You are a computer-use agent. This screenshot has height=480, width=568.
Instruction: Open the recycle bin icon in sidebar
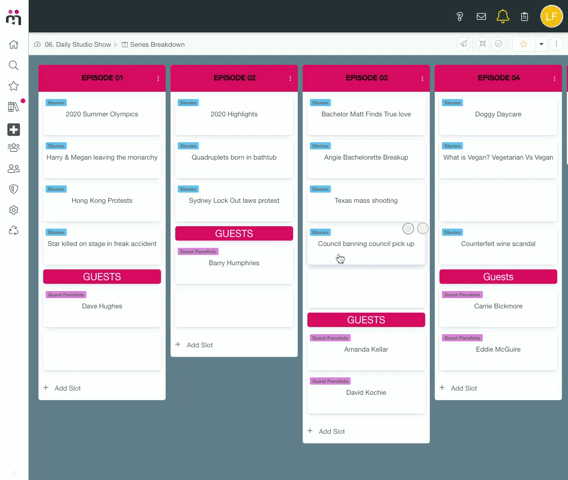[x=13, y=230]
